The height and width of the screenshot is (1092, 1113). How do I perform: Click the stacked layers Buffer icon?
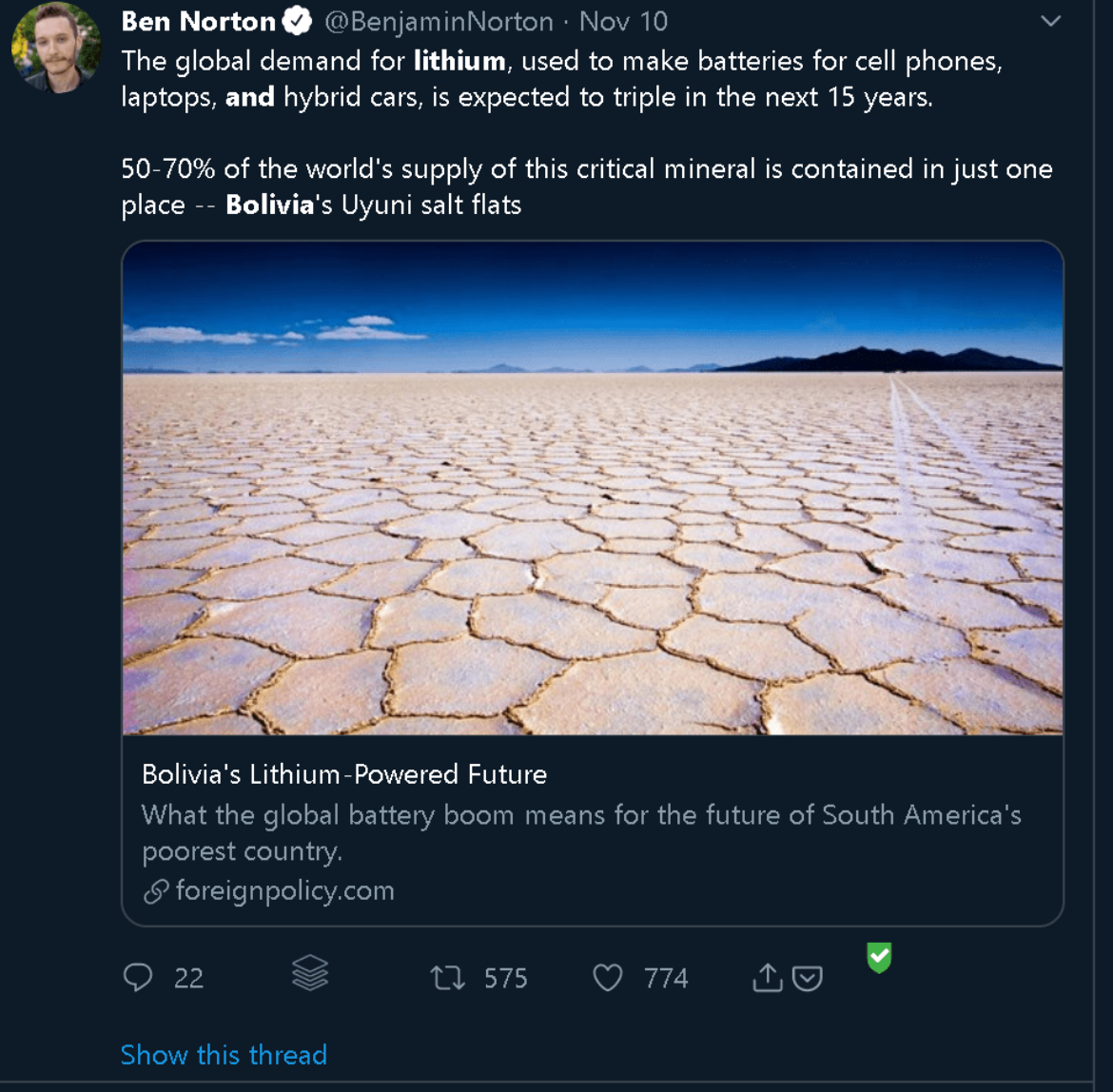point(310,973)
